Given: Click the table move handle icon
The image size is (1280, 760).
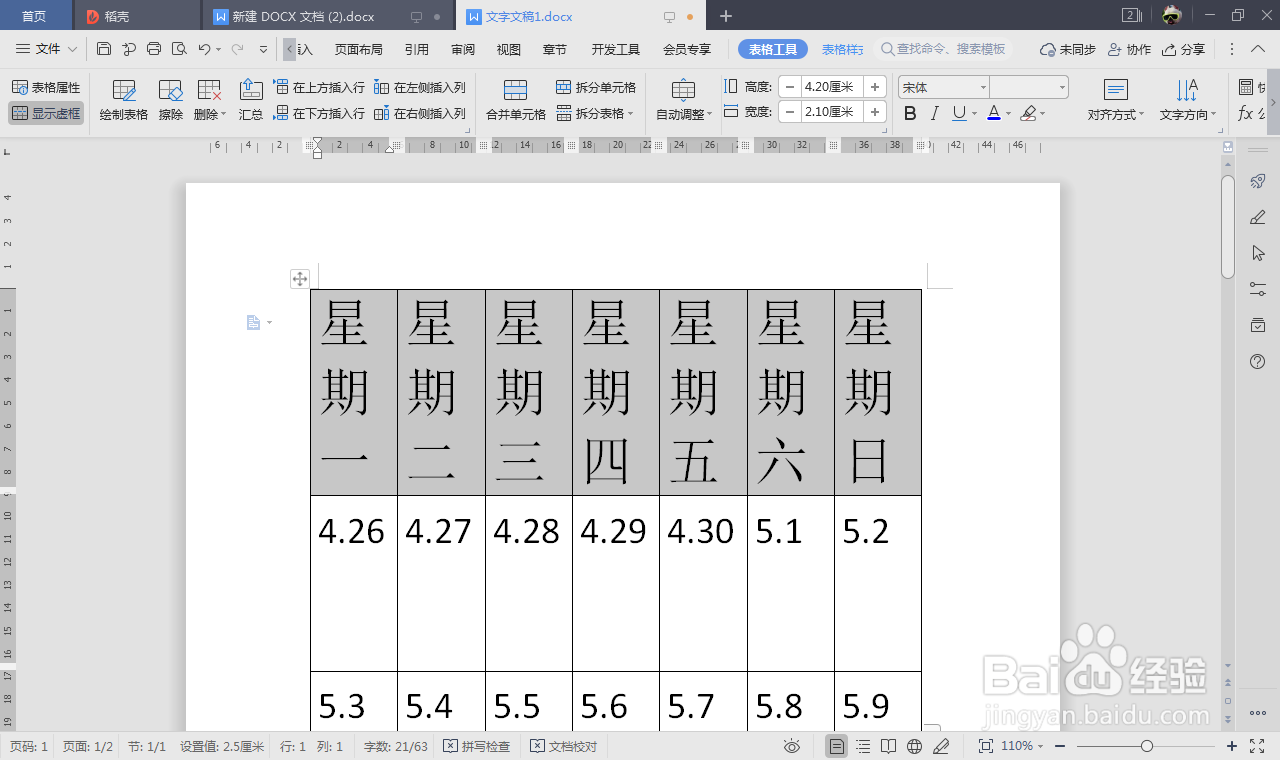Looking at the screenshot, I should pyautogui.click(x=300, y=279).
